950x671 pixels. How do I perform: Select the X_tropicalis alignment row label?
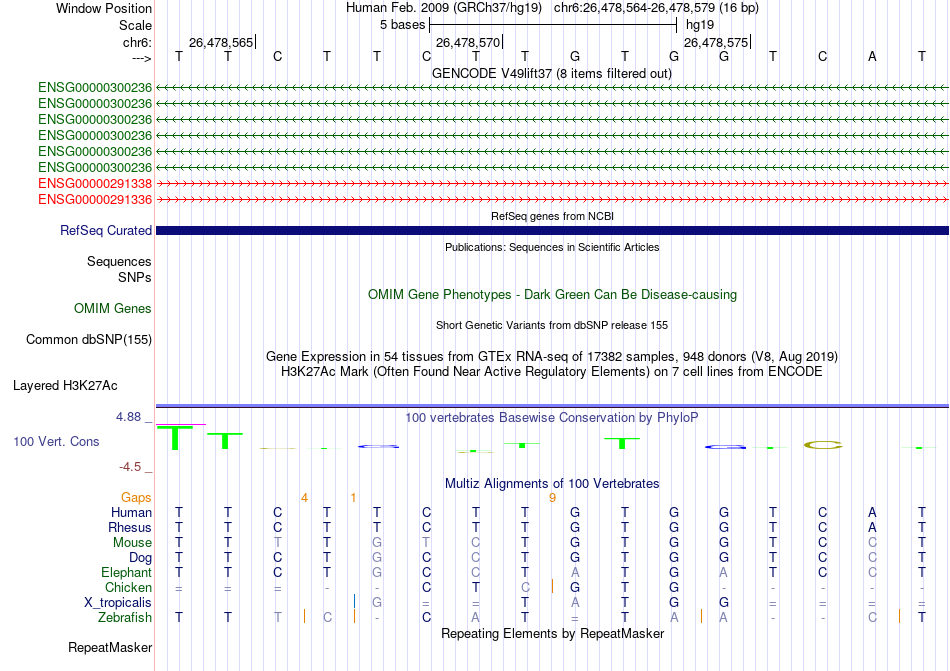[x=118, y=603]
